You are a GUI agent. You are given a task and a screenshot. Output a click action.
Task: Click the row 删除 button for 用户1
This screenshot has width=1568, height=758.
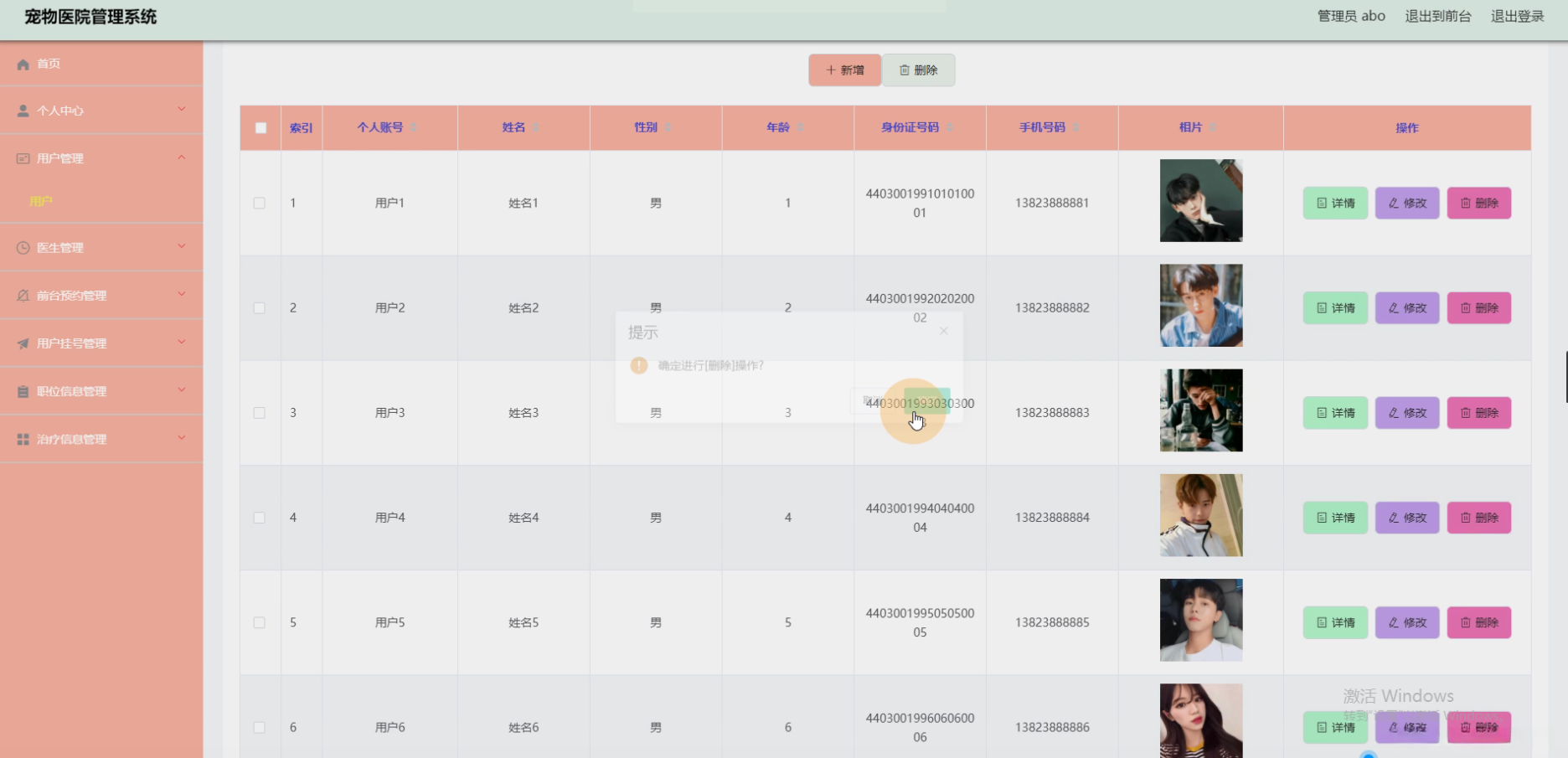tap(1479, 204)
